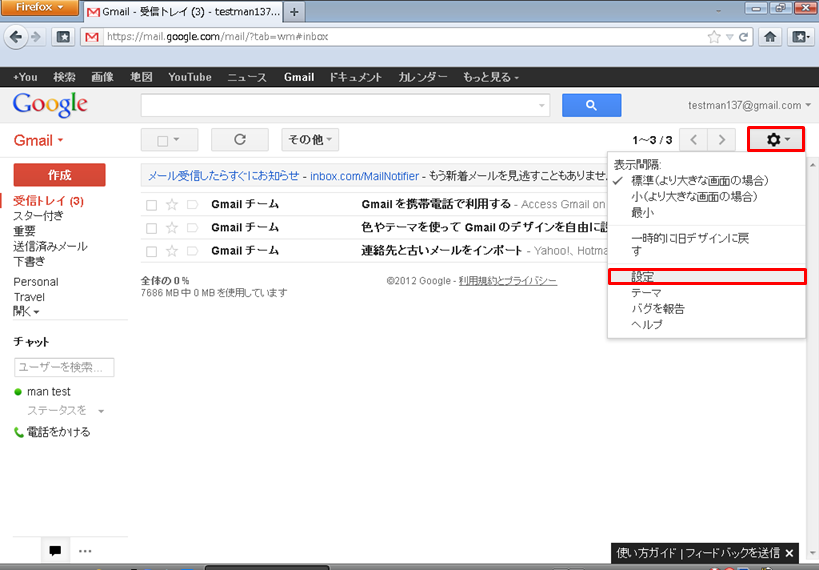Open a new browser tab
This screenshot has width=819, height=570.
[294, 11]
